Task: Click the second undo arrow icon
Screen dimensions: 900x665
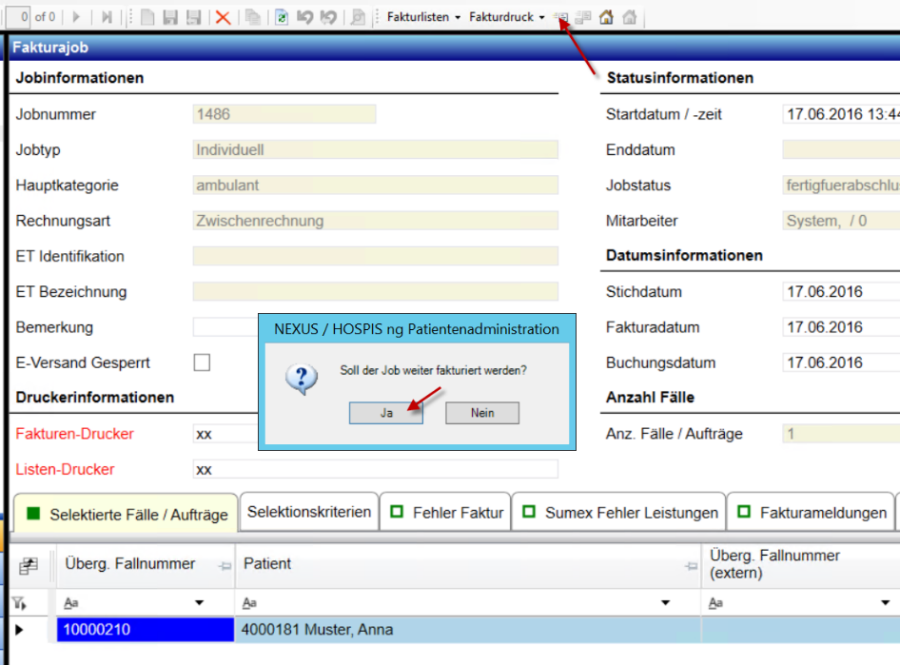Action: 328,17
